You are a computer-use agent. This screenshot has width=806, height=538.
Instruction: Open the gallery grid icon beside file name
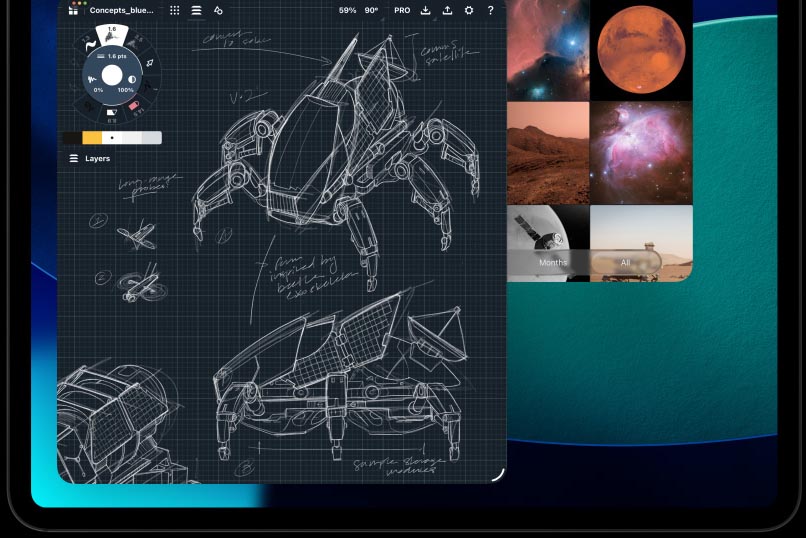(x=73, y=10)
